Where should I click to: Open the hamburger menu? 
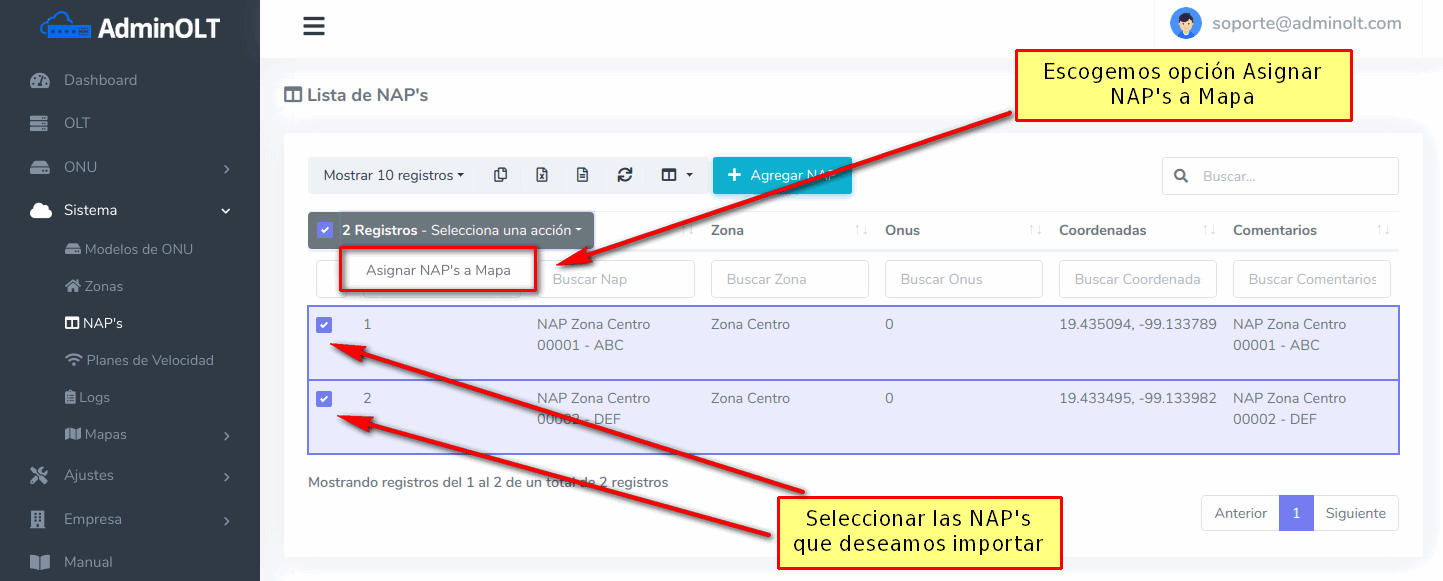tap(313, 26)
